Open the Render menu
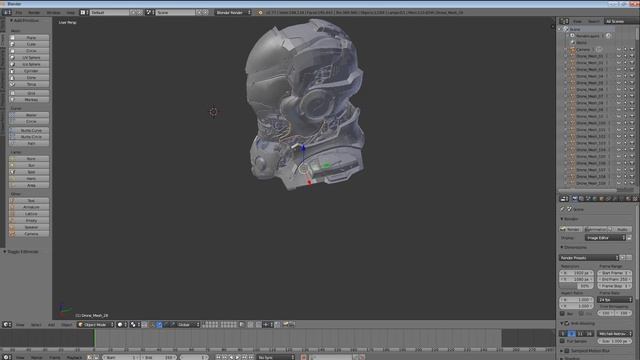This screenshot has width=640, height=360. click(34, 13)
